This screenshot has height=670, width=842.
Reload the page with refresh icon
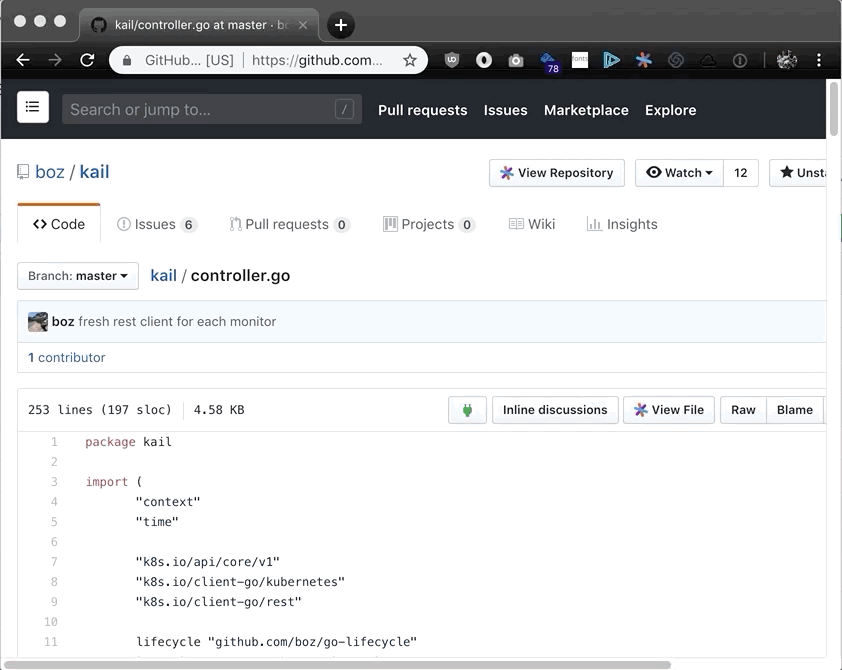(87, 60)
